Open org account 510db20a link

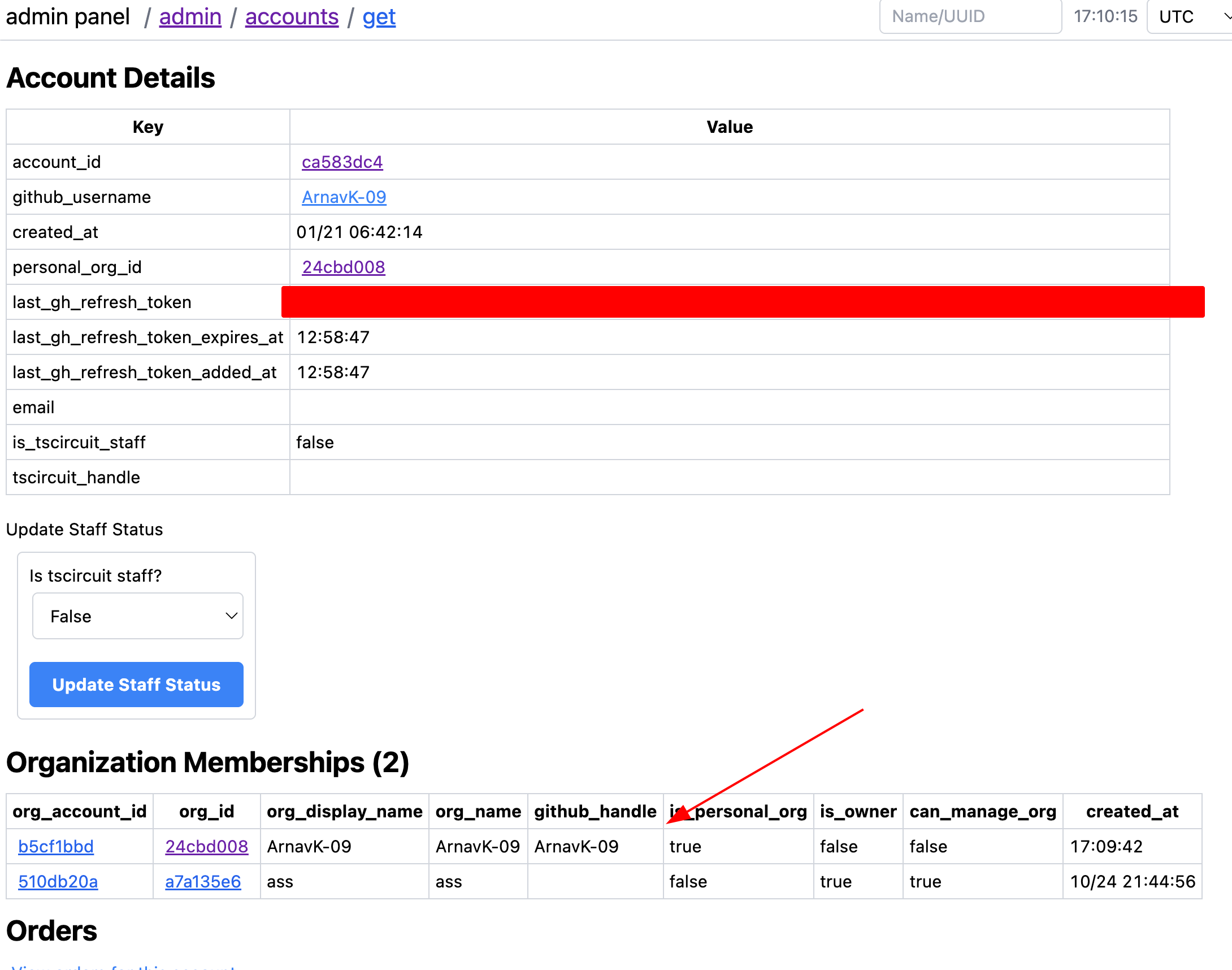58,881
